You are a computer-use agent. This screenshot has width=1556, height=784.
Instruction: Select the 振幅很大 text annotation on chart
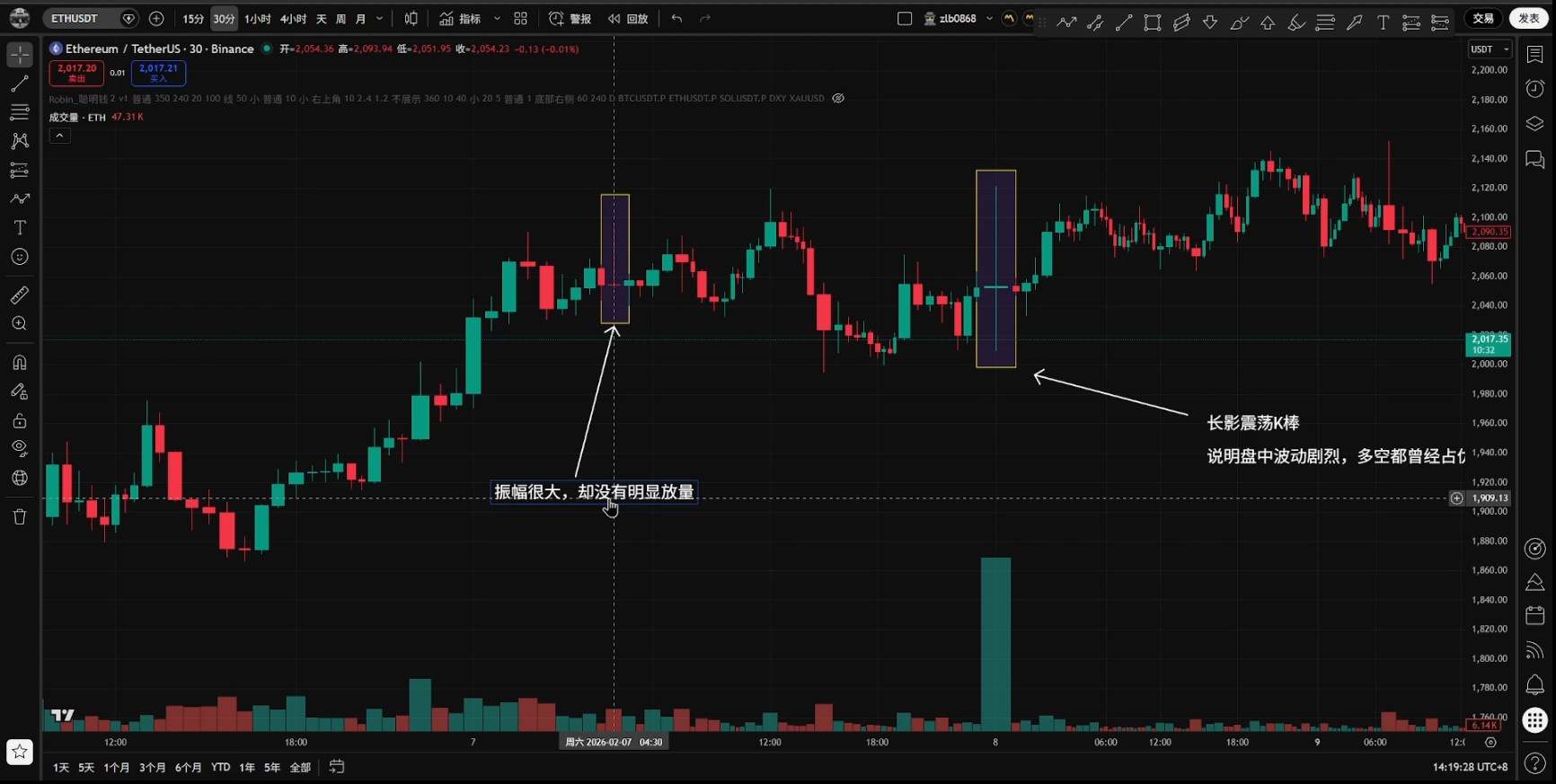point(593,492)
